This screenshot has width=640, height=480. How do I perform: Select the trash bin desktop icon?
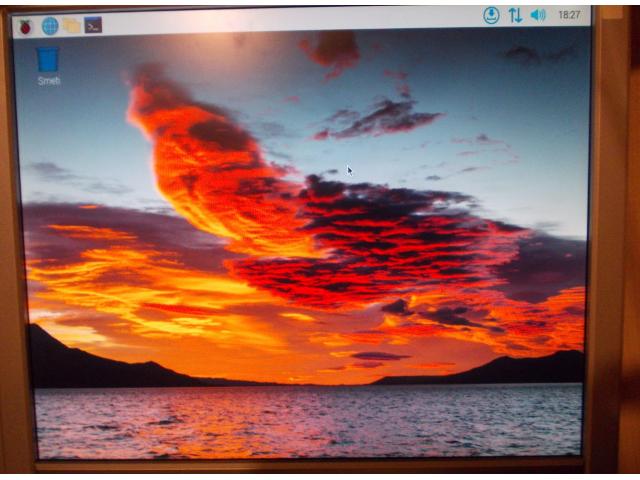48,66
